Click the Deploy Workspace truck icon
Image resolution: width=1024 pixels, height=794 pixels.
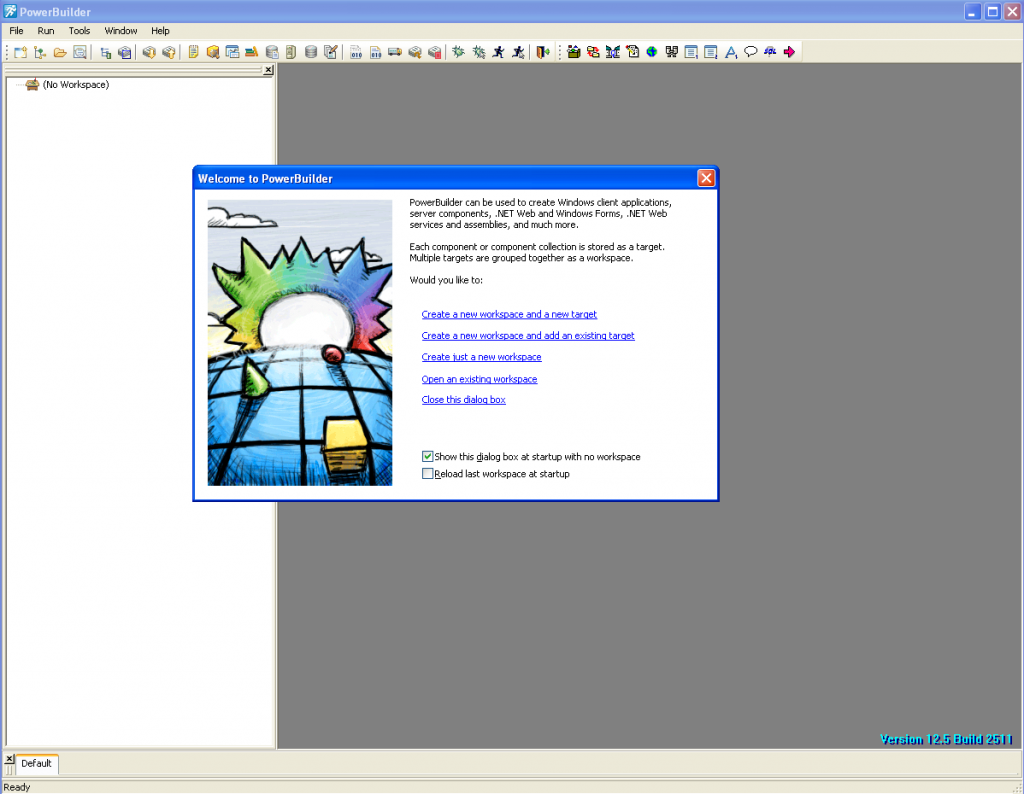[x=395, y=52]
